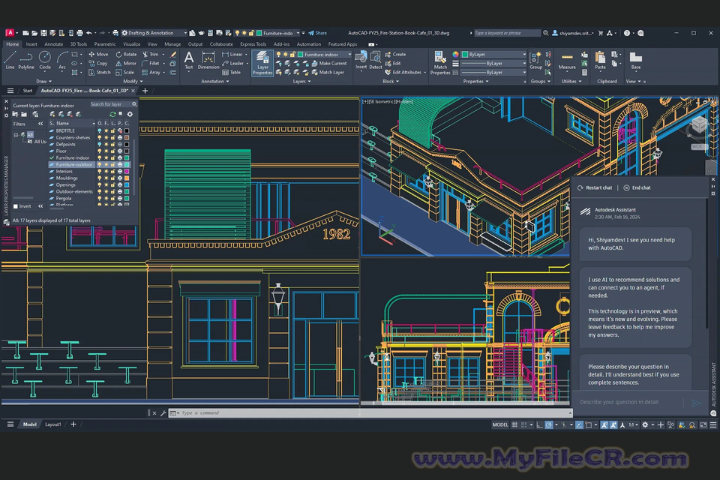Click the Group tool
This screenshot has height=480, width=720.
tap(535, 61)
